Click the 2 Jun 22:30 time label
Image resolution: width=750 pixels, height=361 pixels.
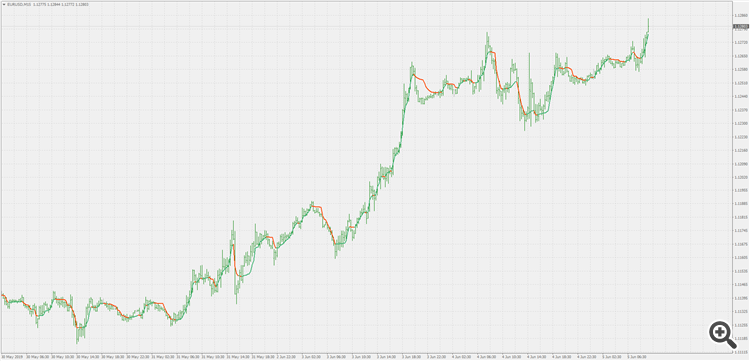(287, 357)
